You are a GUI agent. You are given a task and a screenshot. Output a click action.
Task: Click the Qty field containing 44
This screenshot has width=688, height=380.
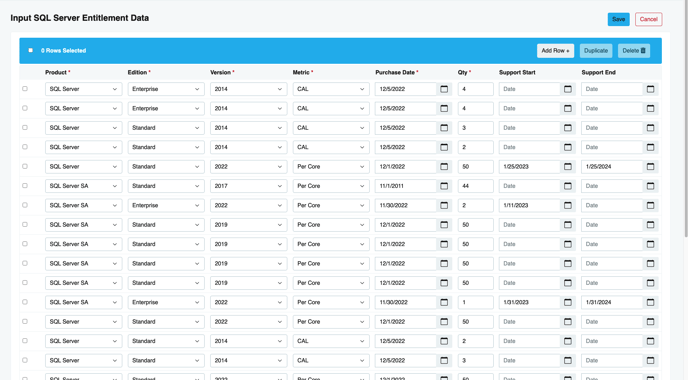pyautogui.click(x=476, y=186)
